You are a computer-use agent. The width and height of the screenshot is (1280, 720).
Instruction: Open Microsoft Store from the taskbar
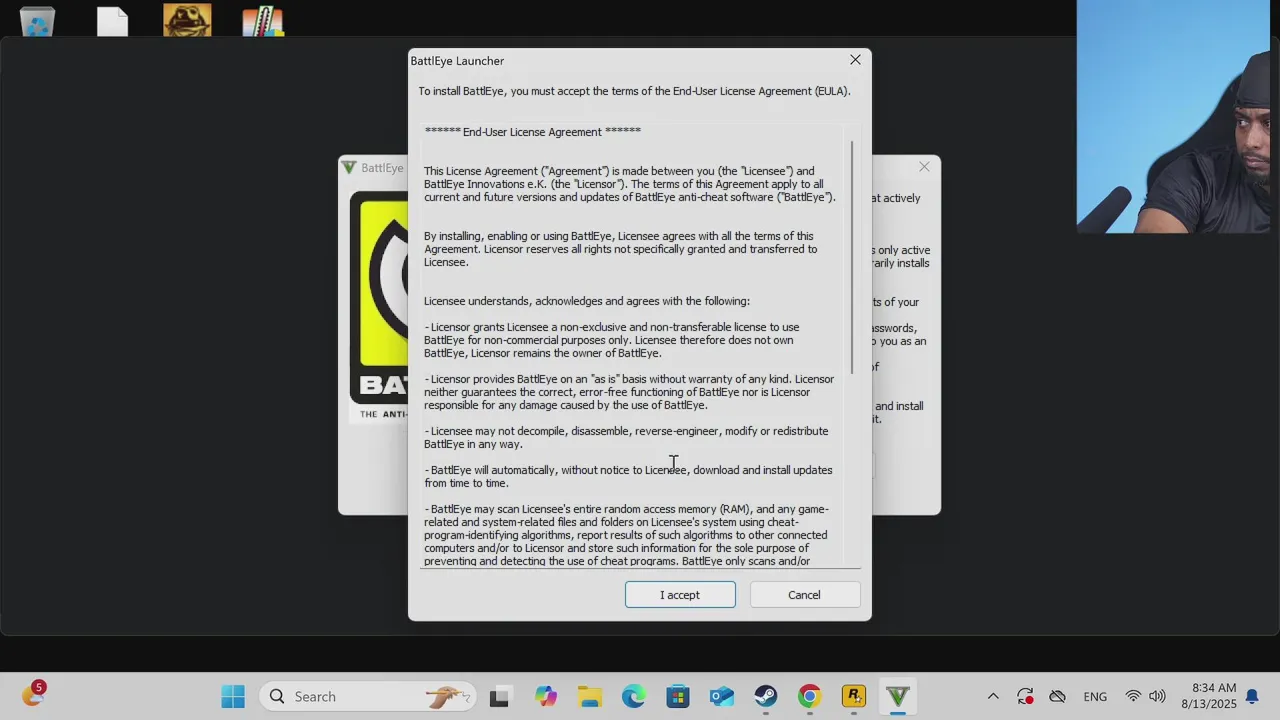[678, 696]
